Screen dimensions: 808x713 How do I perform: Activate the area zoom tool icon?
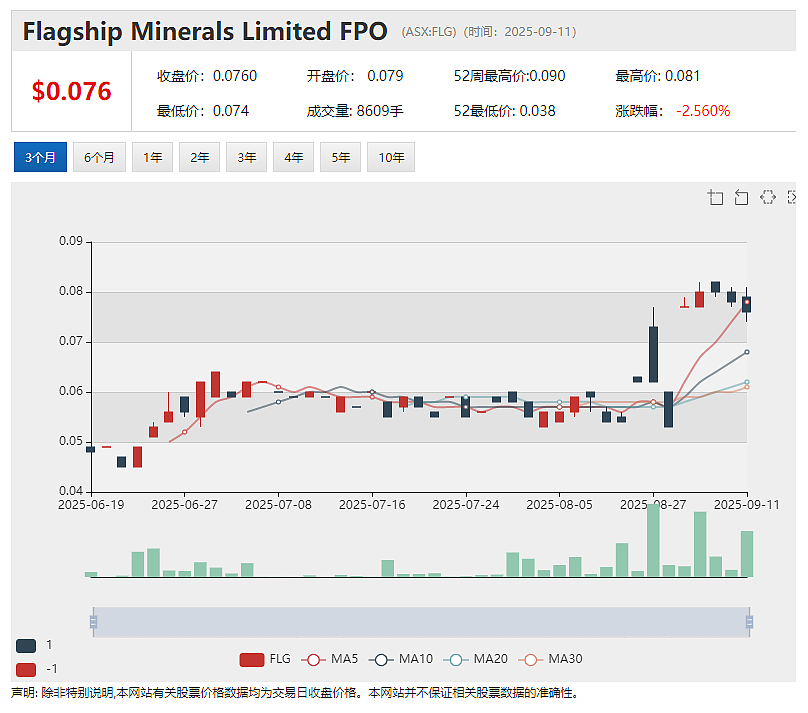[x=715, y=197]
